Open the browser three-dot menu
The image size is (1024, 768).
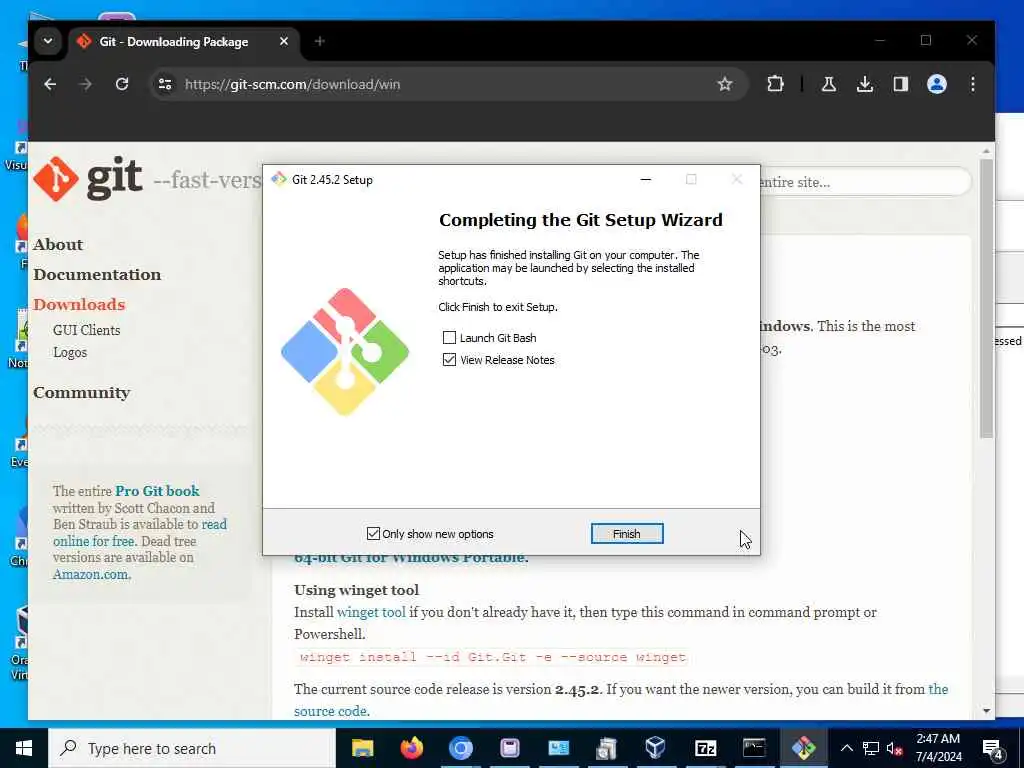click(x=972, y=84)
